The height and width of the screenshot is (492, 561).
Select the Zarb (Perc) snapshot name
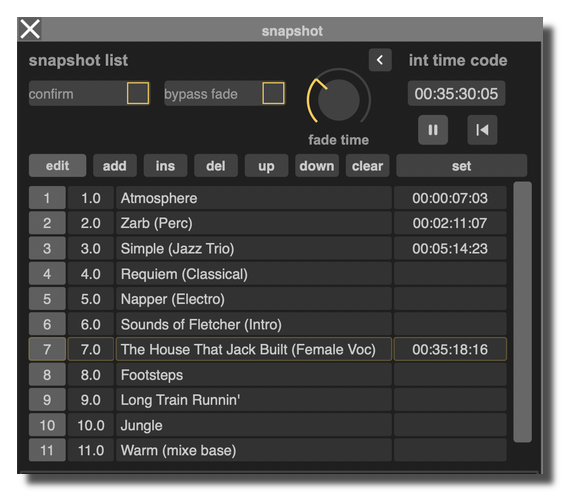(x=254, y=223)
